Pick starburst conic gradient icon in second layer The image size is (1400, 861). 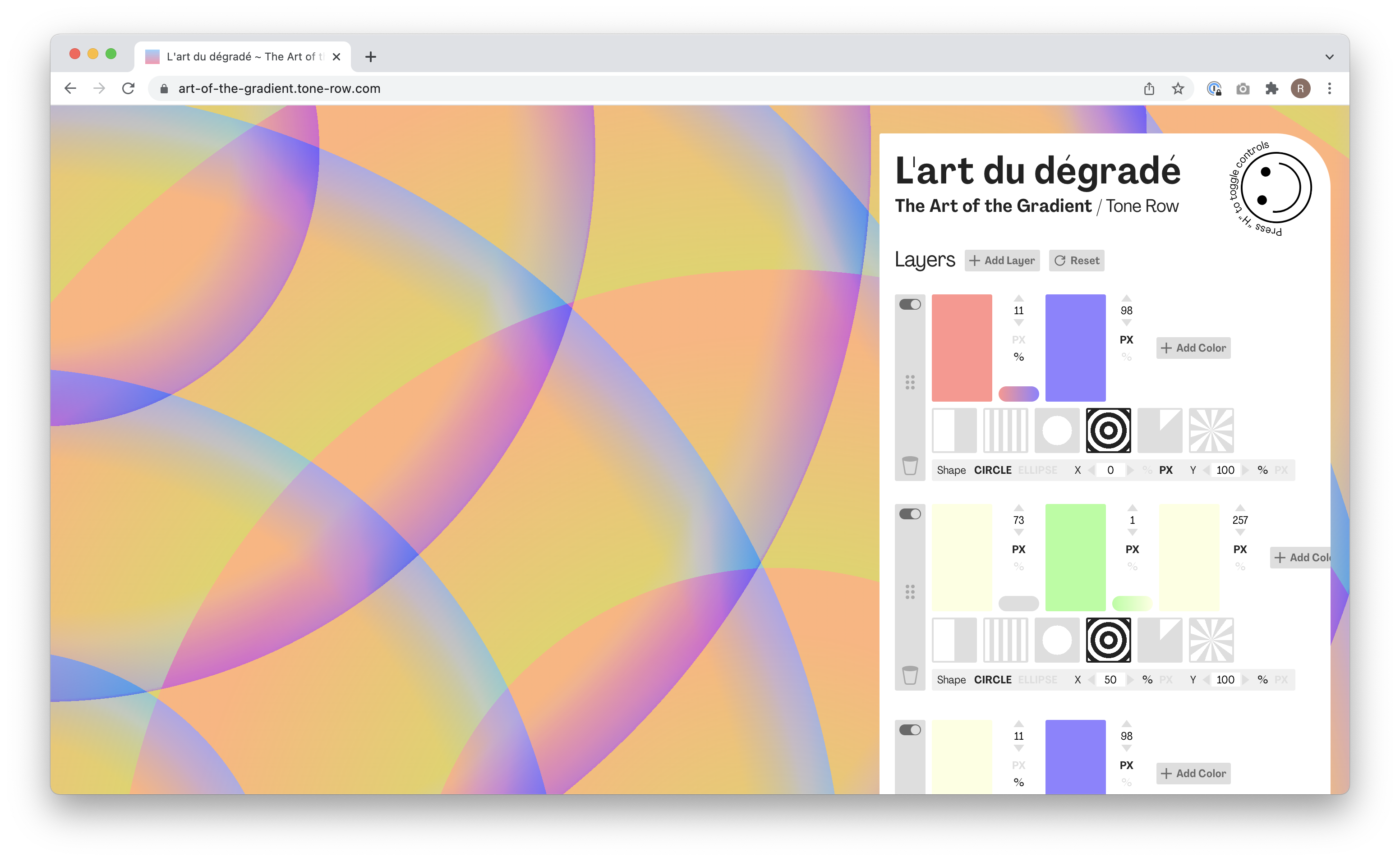(x=1211, y=640)
